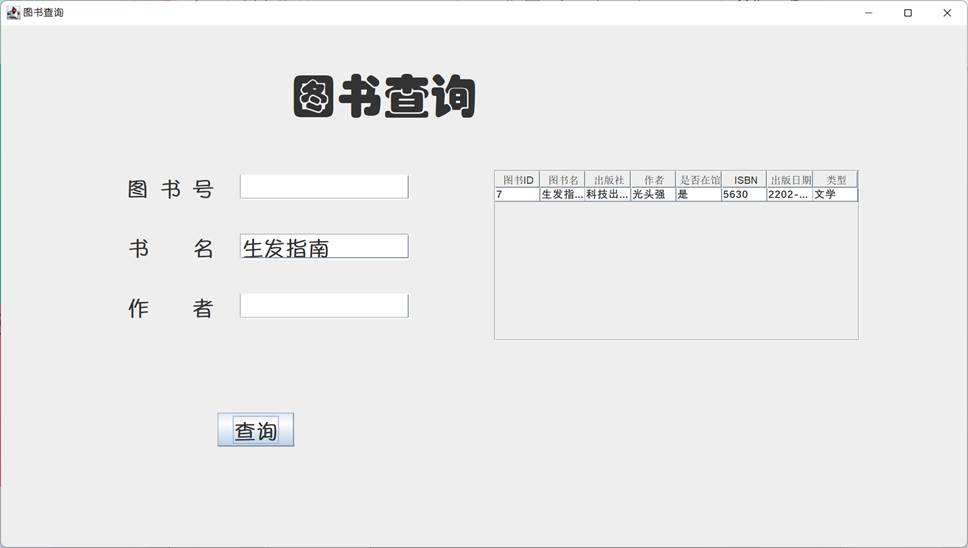Click the 作者 input field
The width and height of the screenshot is (968, 548).
pyautogui.click(x=324, y=305)
